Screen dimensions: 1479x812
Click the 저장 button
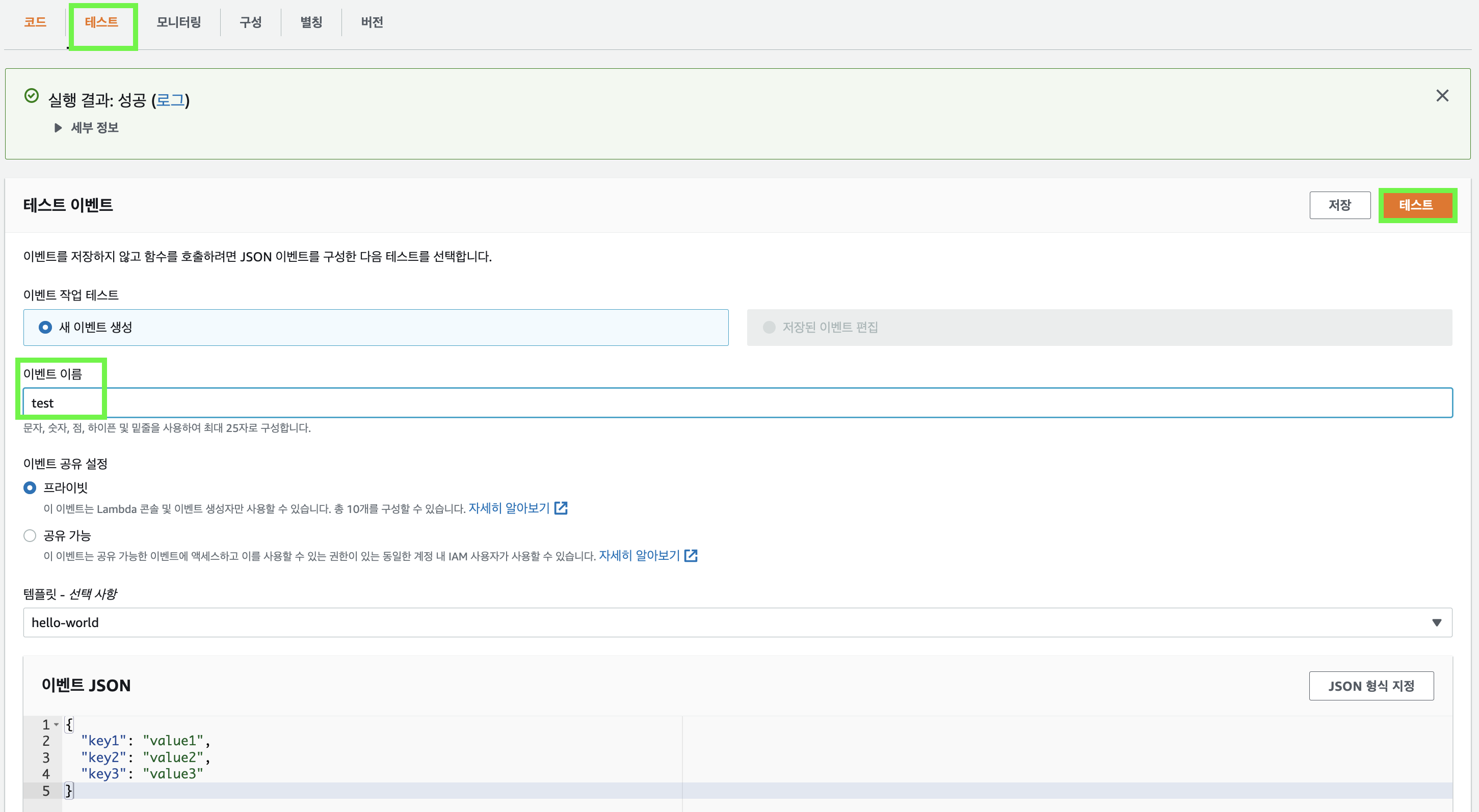(1339, 205)
